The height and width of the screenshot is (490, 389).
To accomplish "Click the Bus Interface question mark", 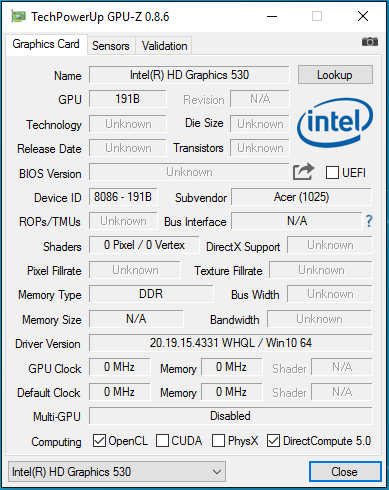I will 369,221.
